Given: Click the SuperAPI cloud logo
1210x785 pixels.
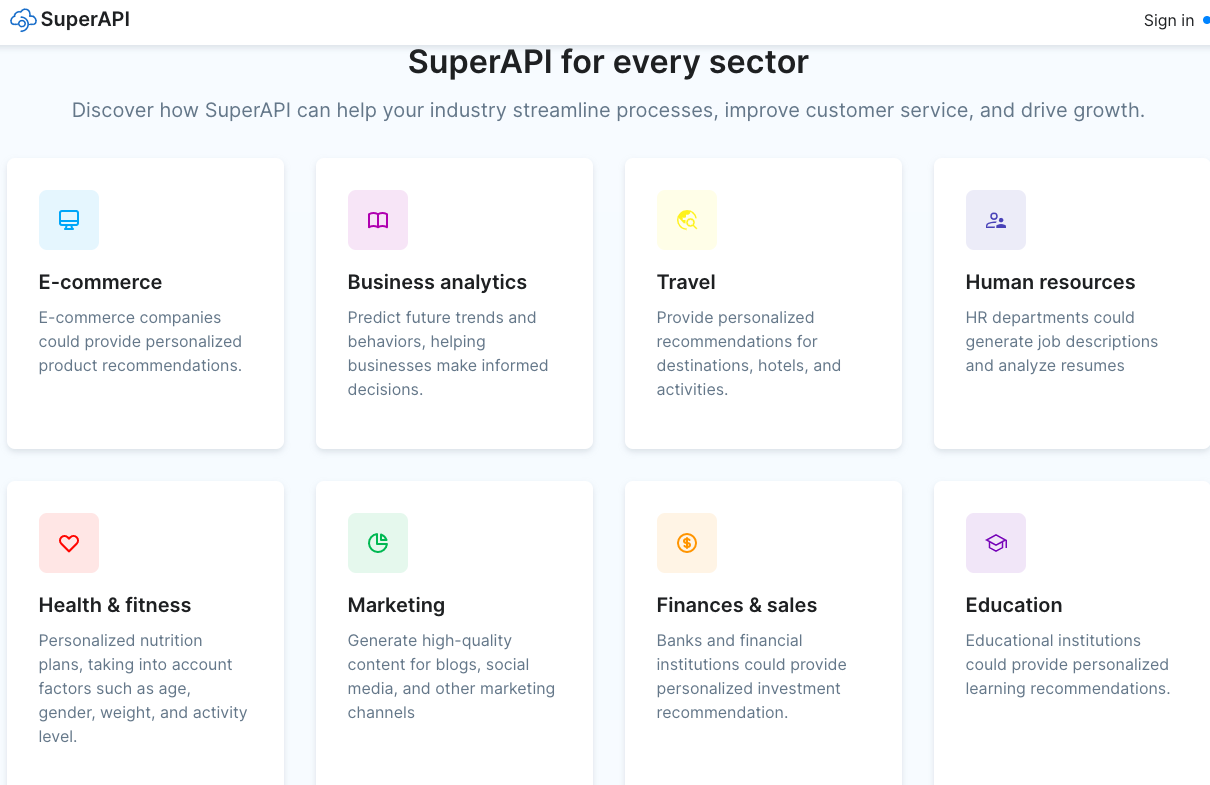Looking at the screenshot, I should (22, 20).
